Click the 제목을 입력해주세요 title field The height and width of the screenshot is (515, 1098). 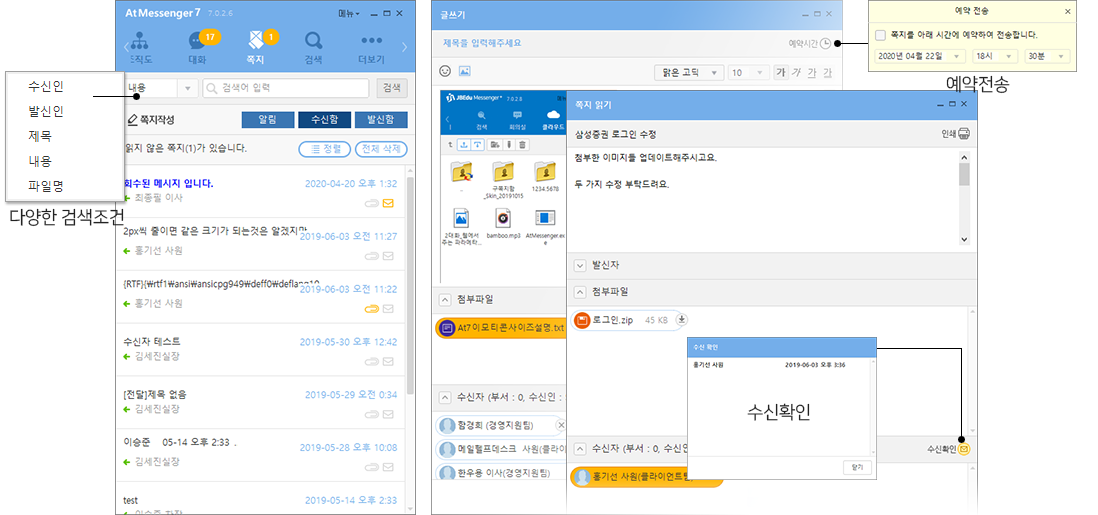(x=482, y=43)
